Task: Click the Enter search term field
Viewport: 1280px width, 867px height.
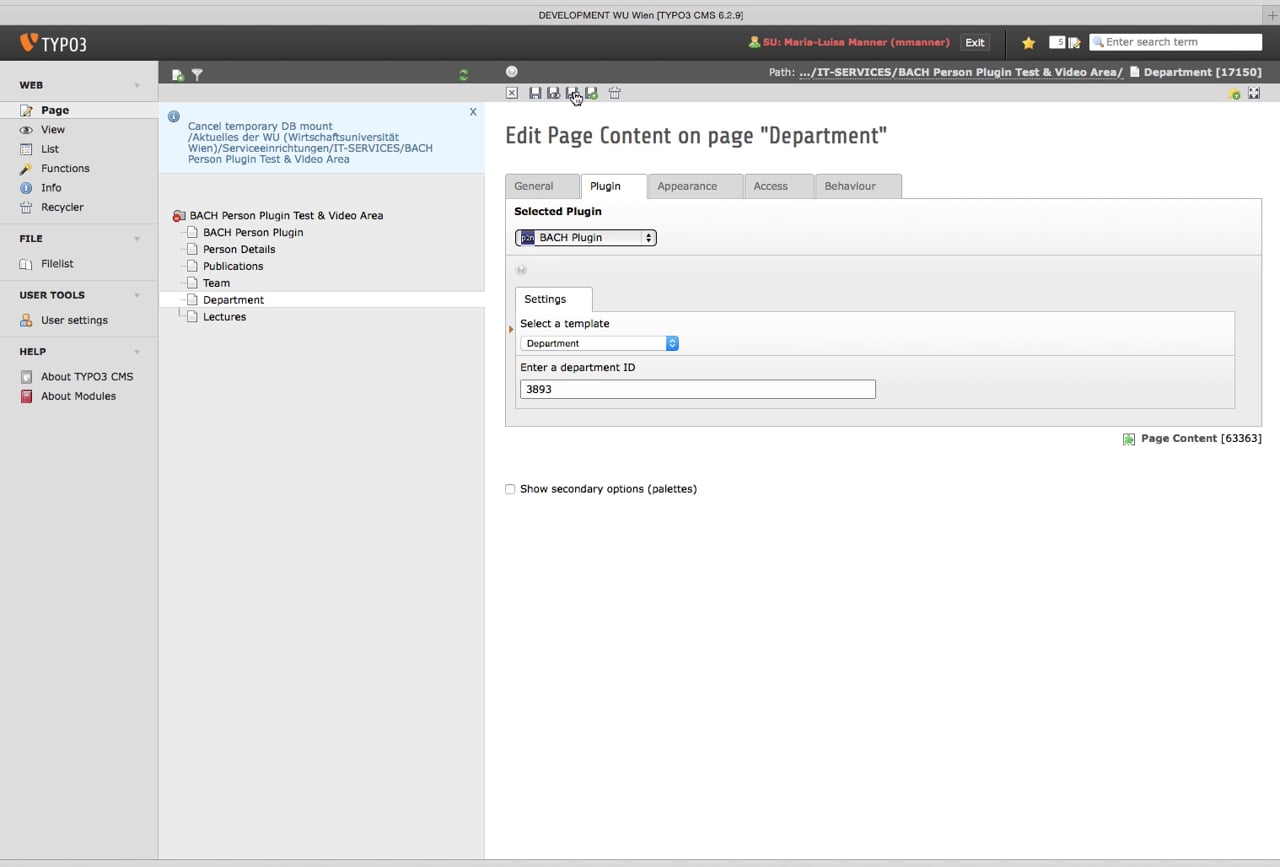Action: [x=1176, y=42]
